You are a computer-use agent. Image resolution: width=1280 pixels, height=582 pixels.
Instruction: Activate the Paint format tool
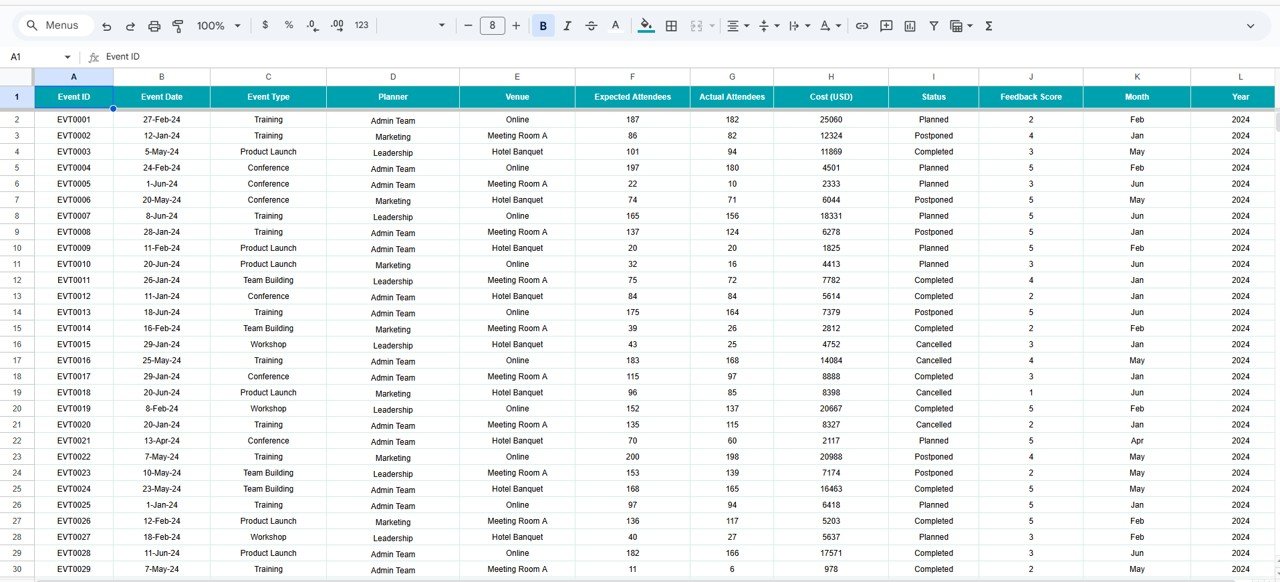tap(177, 25)
